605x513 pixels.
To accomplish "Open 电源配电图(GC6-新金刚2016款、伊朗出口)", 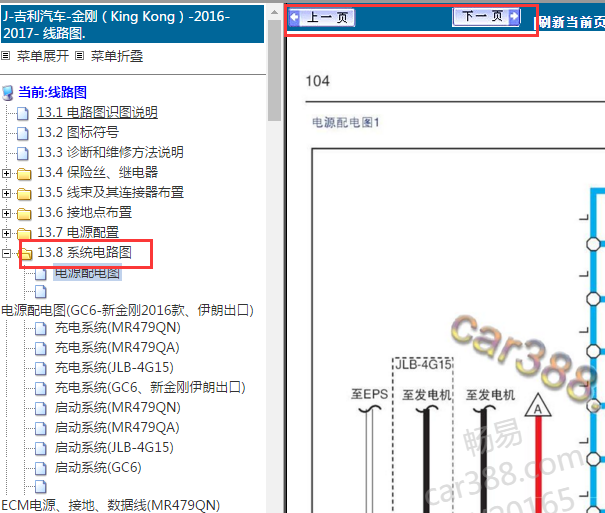I will (127, 310).
